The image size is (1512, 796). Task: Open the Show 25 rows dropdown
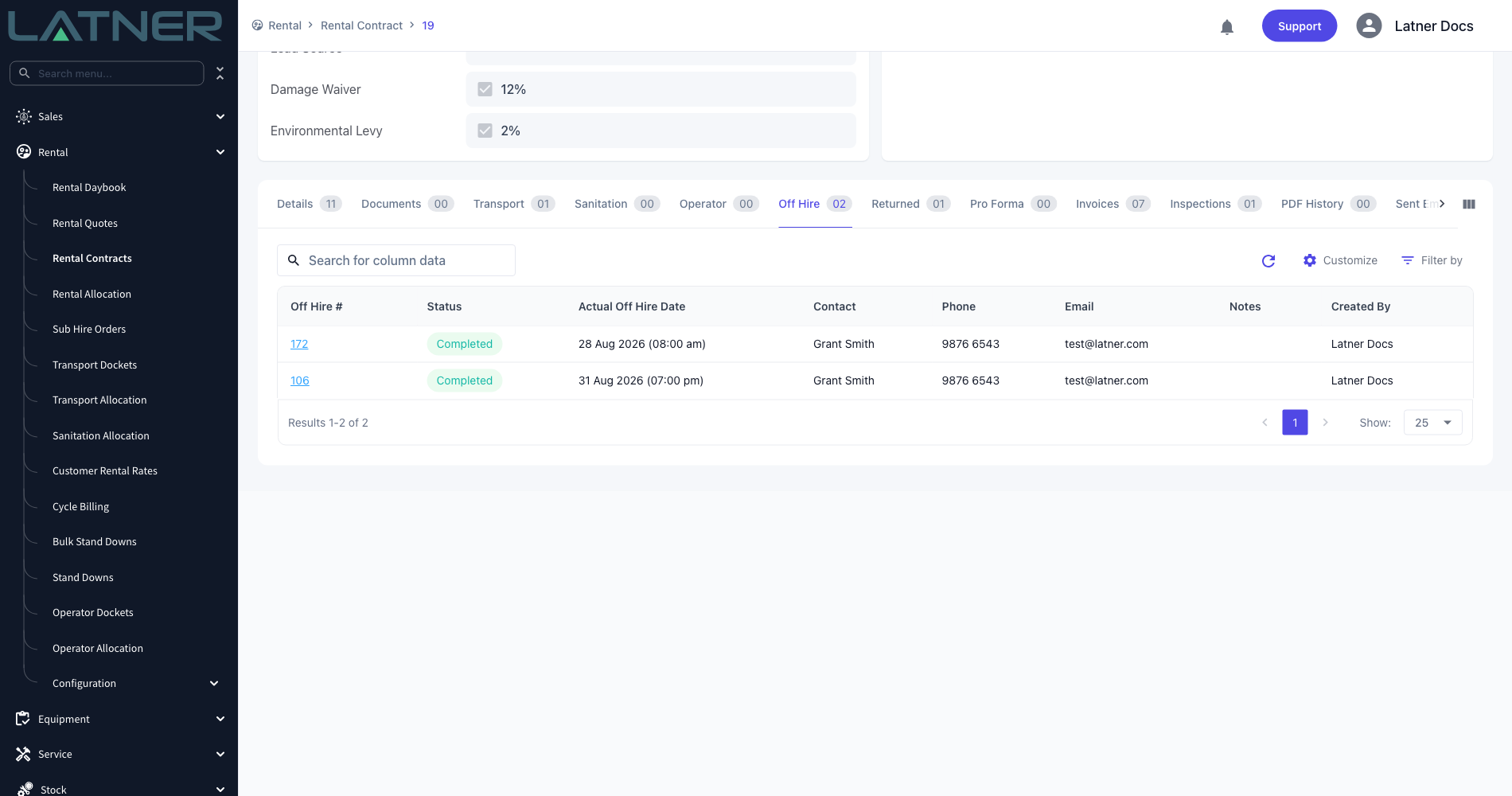[1432, 423]
